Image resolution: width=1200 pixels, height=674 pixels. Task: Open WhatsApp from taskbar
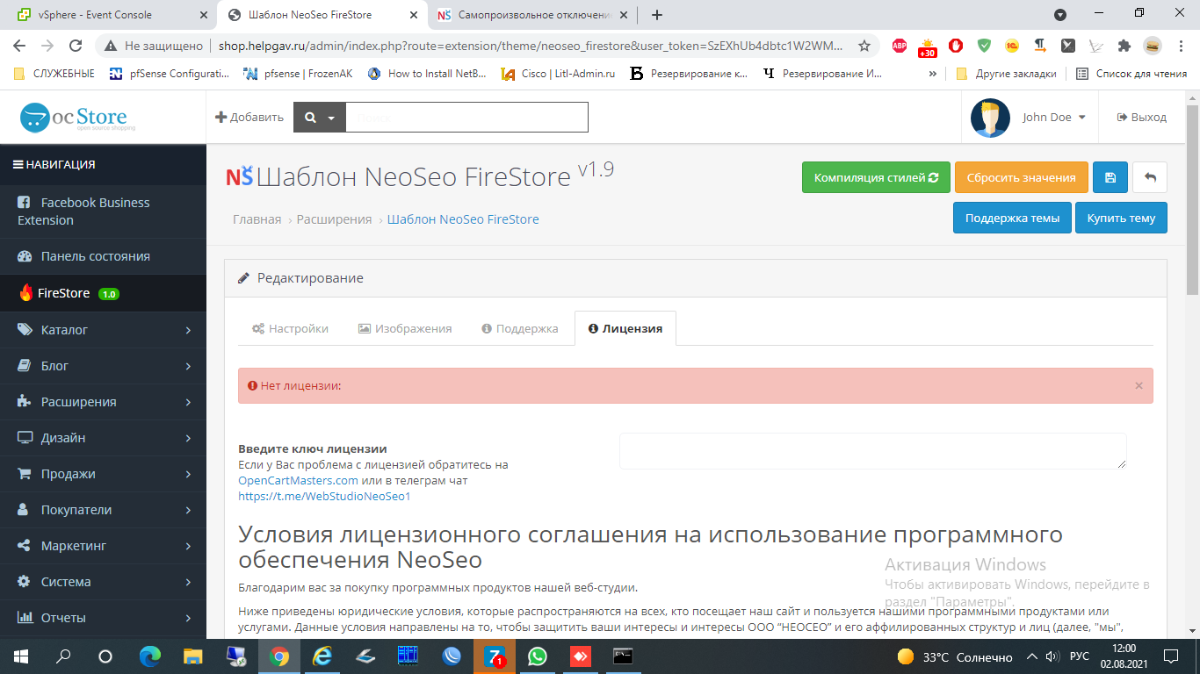click(537, 657)
